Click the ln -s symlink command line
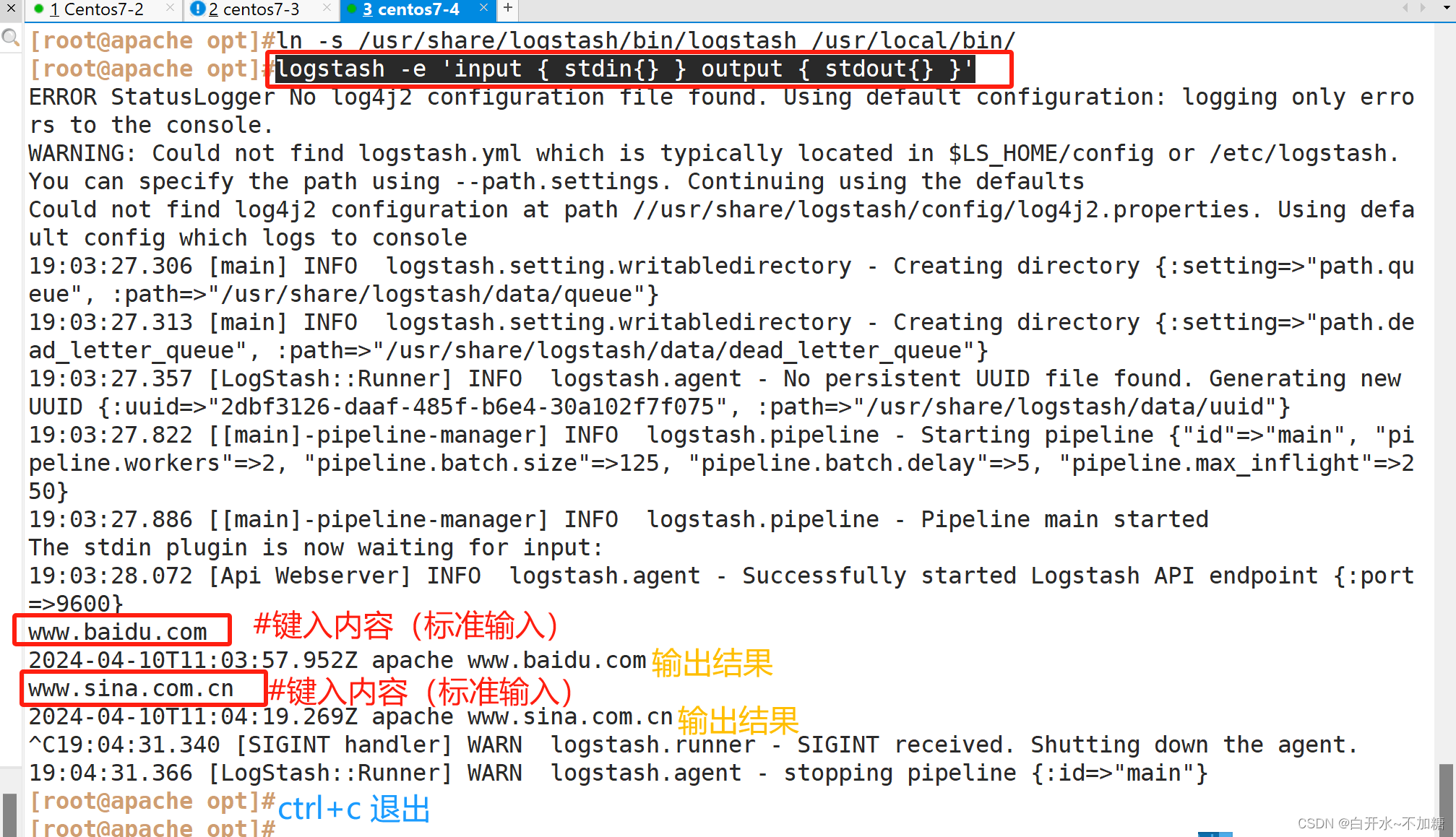Image resolution: width=1456 pixels, height=837 pixels. coord(522,40)
